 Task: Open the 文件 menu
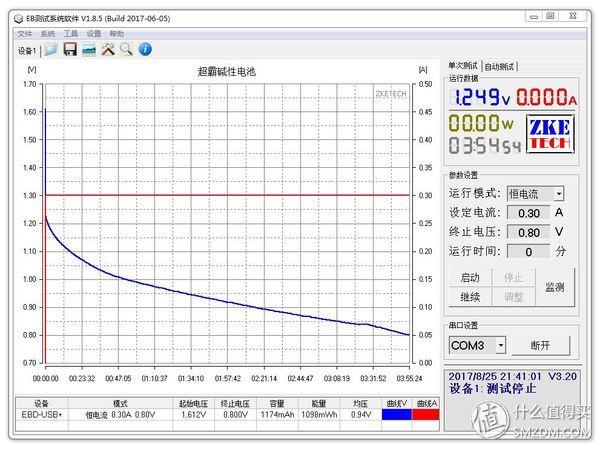tap(25, 33)
